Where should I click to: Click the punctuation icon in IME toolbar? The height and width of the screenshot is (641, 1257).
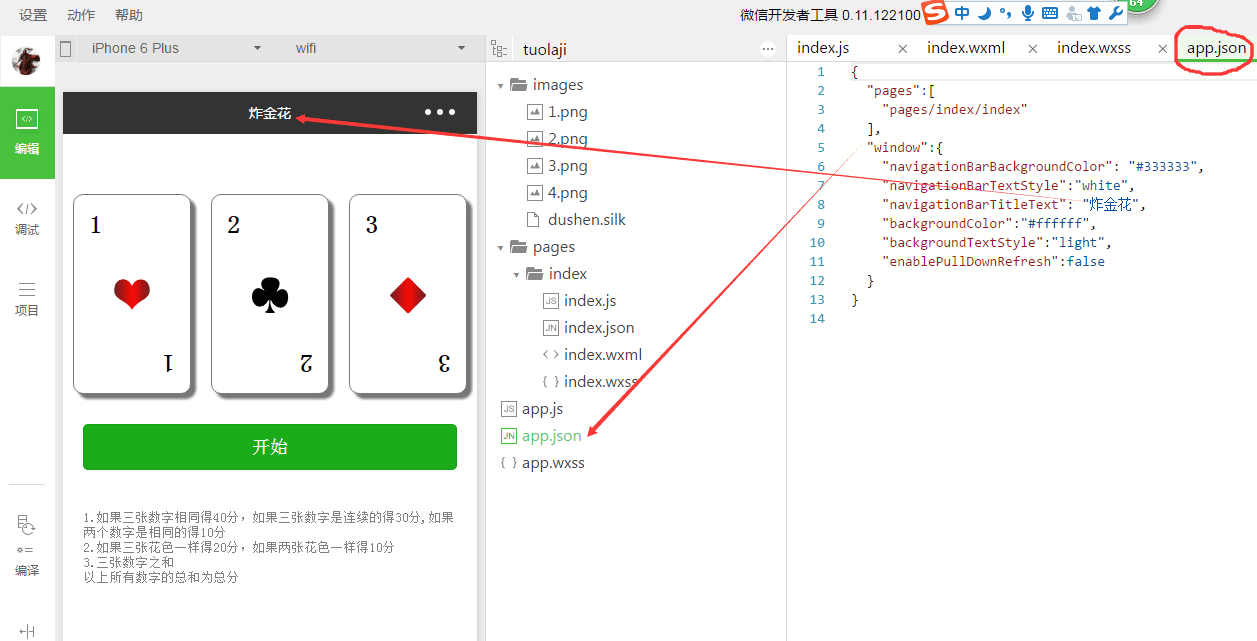[1005, 13]
